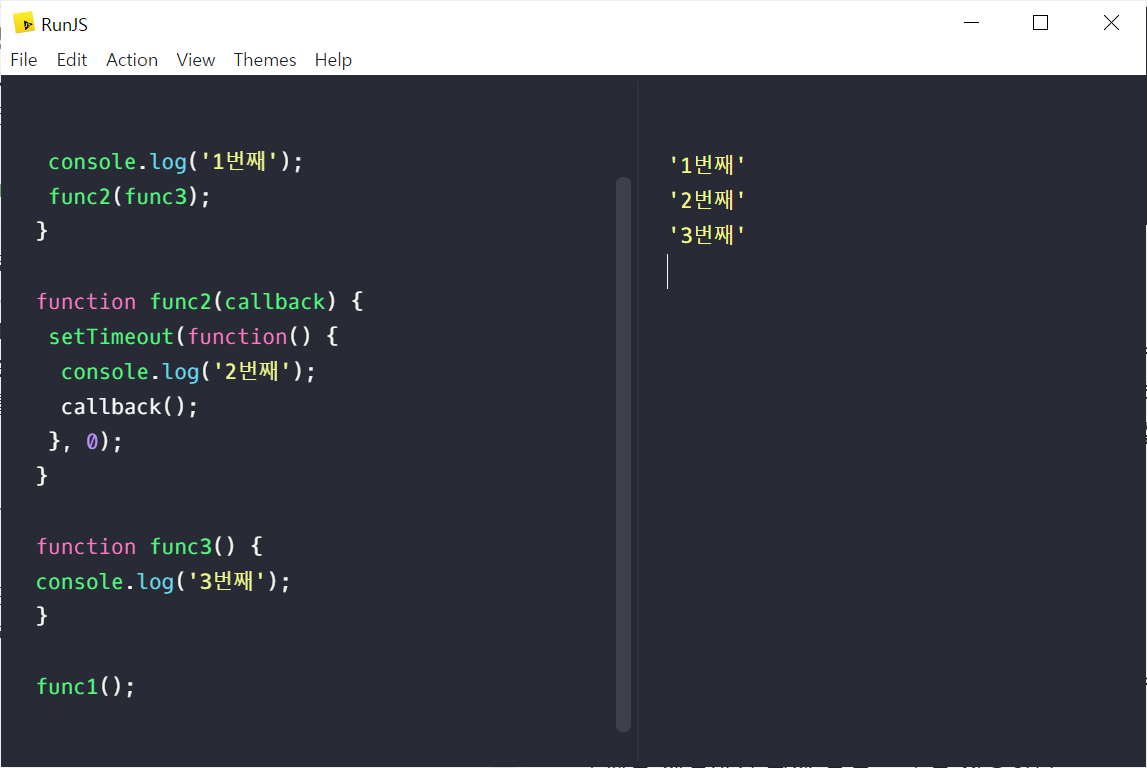Open the Edit menu
This screenshot has width=1147, height=768.
pos(72,60)
